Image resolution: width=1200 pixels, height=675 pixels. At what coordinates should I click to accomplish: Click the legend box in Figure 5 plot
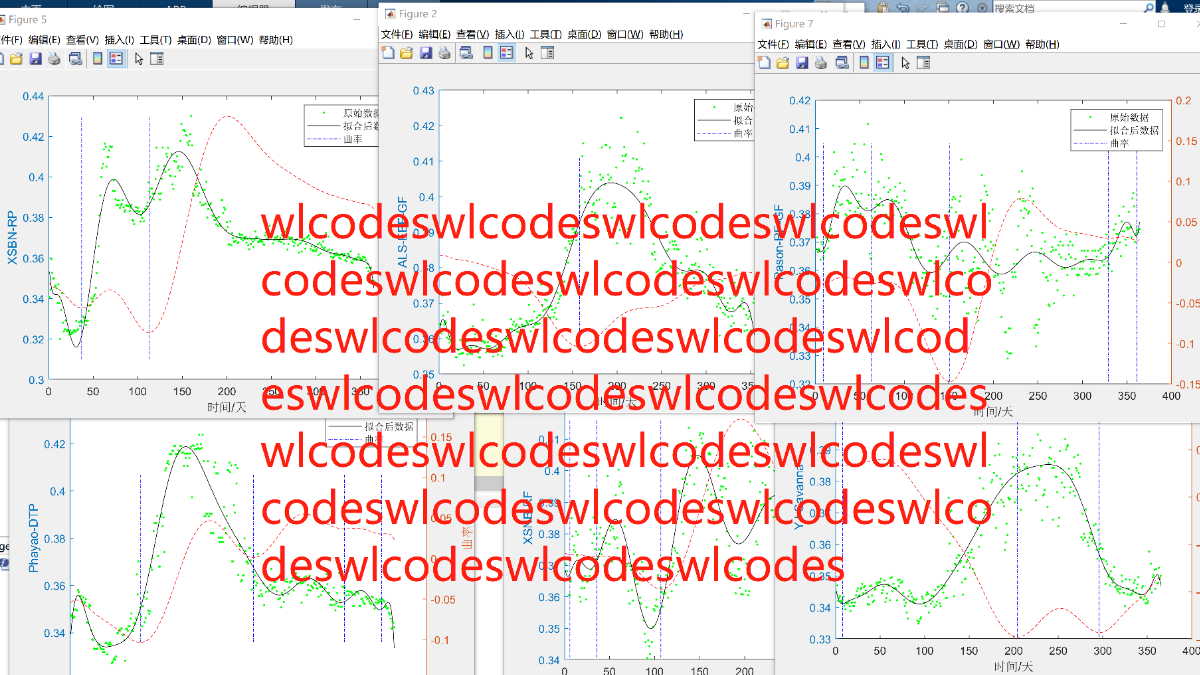(340, 126)
